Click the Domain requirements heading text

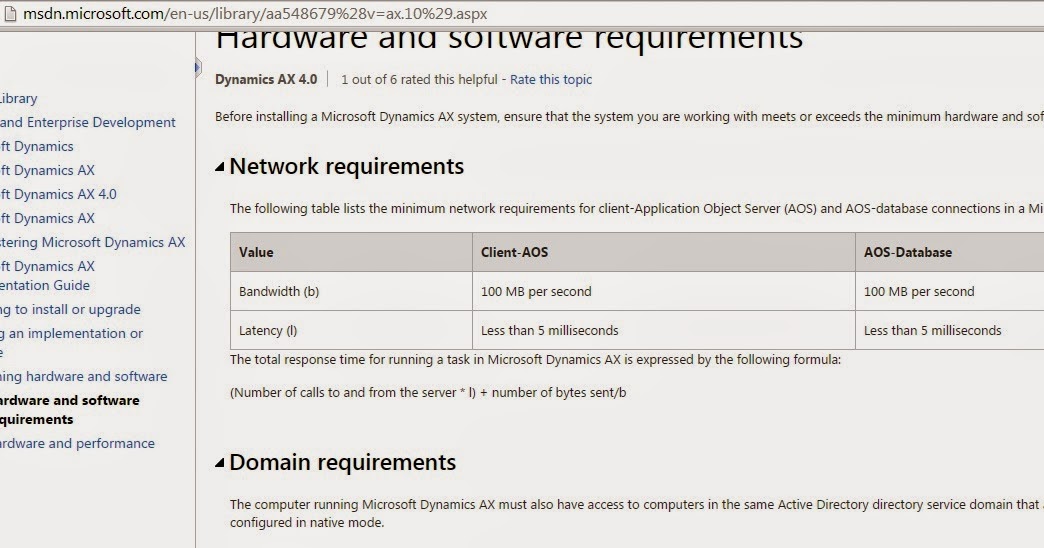tap(342, 462)
